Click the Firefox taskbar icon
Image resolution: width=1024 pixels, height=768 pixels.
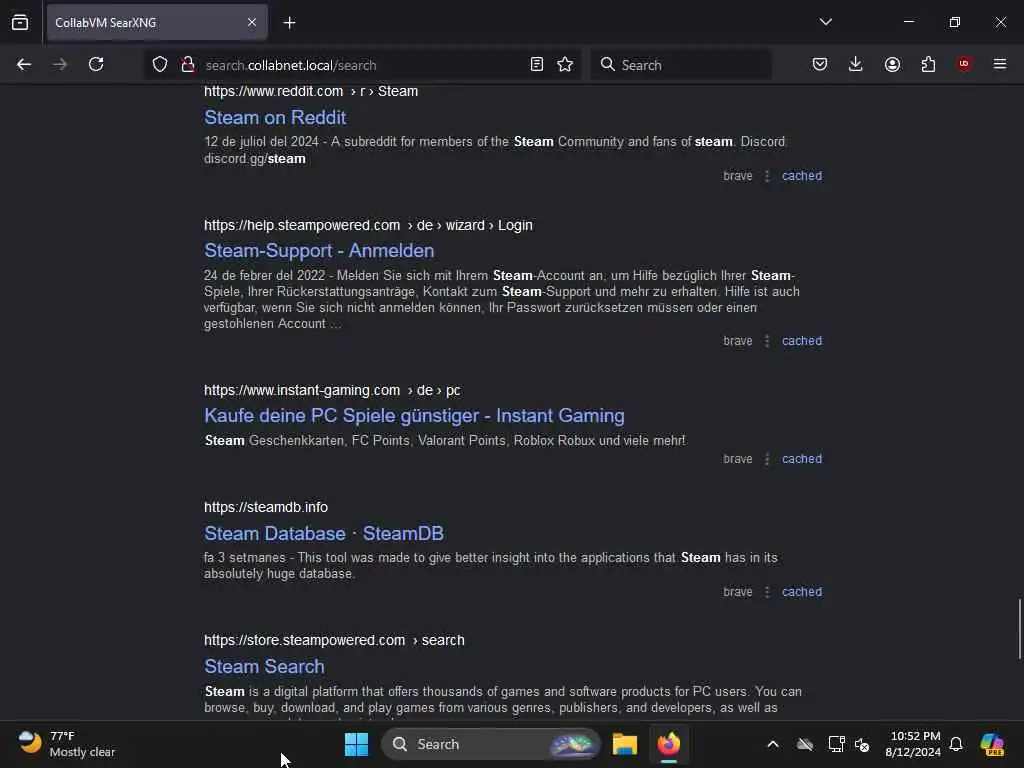click(x=669, y=744)
